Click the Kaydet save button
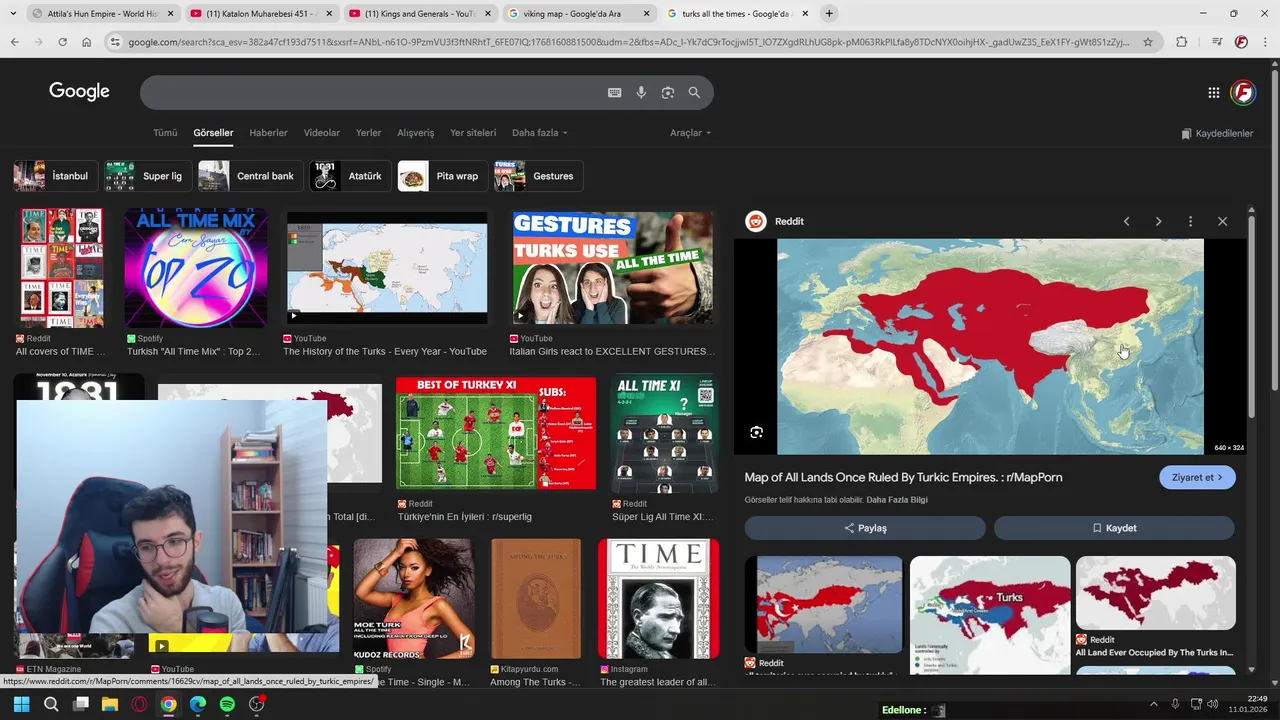The width and height of the screenshot is (1280, 720). [x=1114, y=528]
